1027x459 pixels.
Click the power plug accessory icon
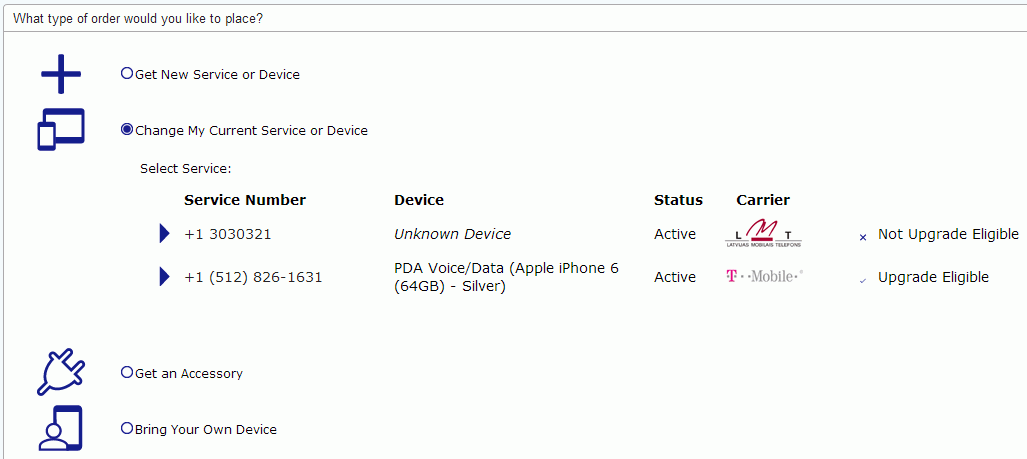[60, 373]
